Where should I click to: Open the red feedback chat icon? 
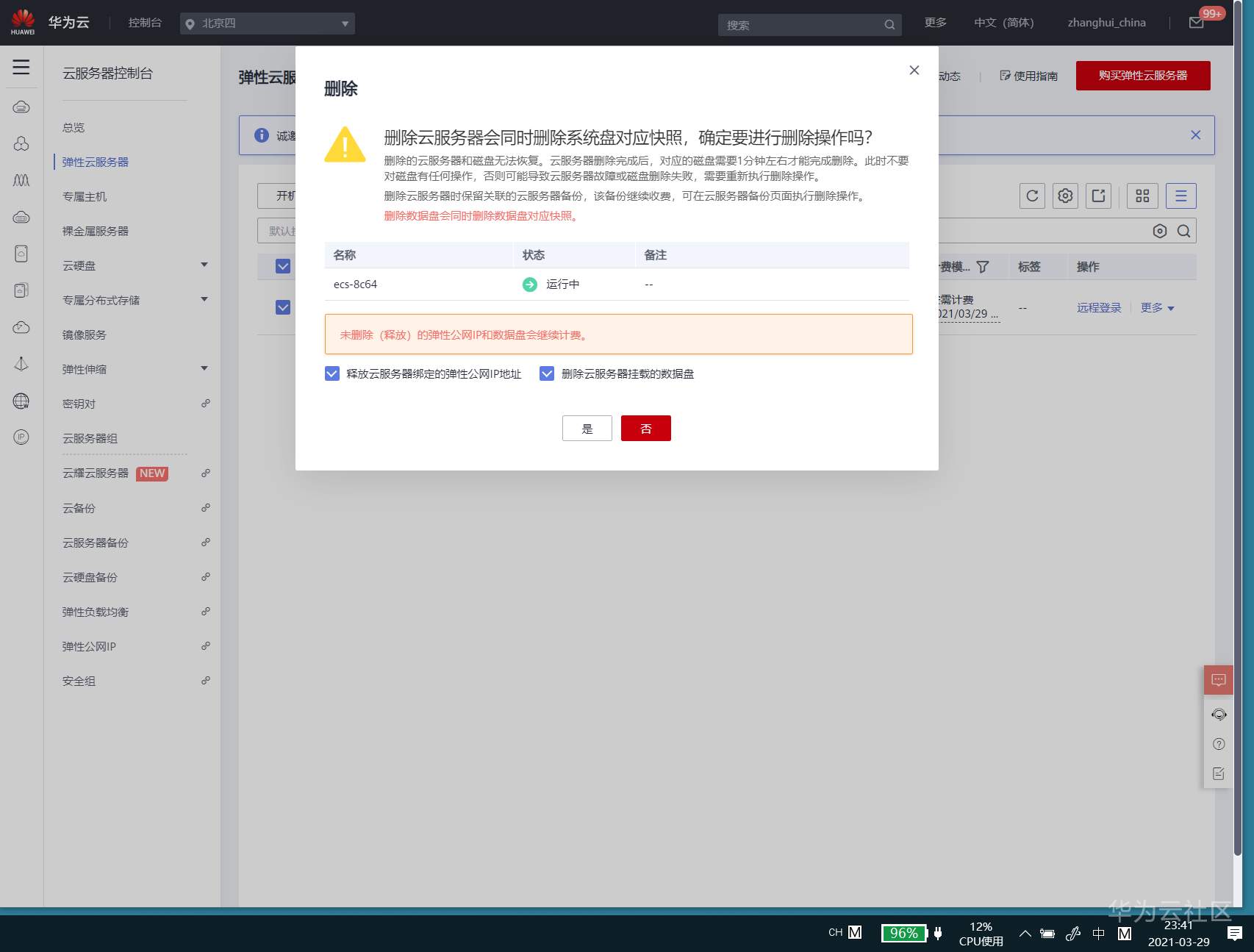tap(1219, 680)
